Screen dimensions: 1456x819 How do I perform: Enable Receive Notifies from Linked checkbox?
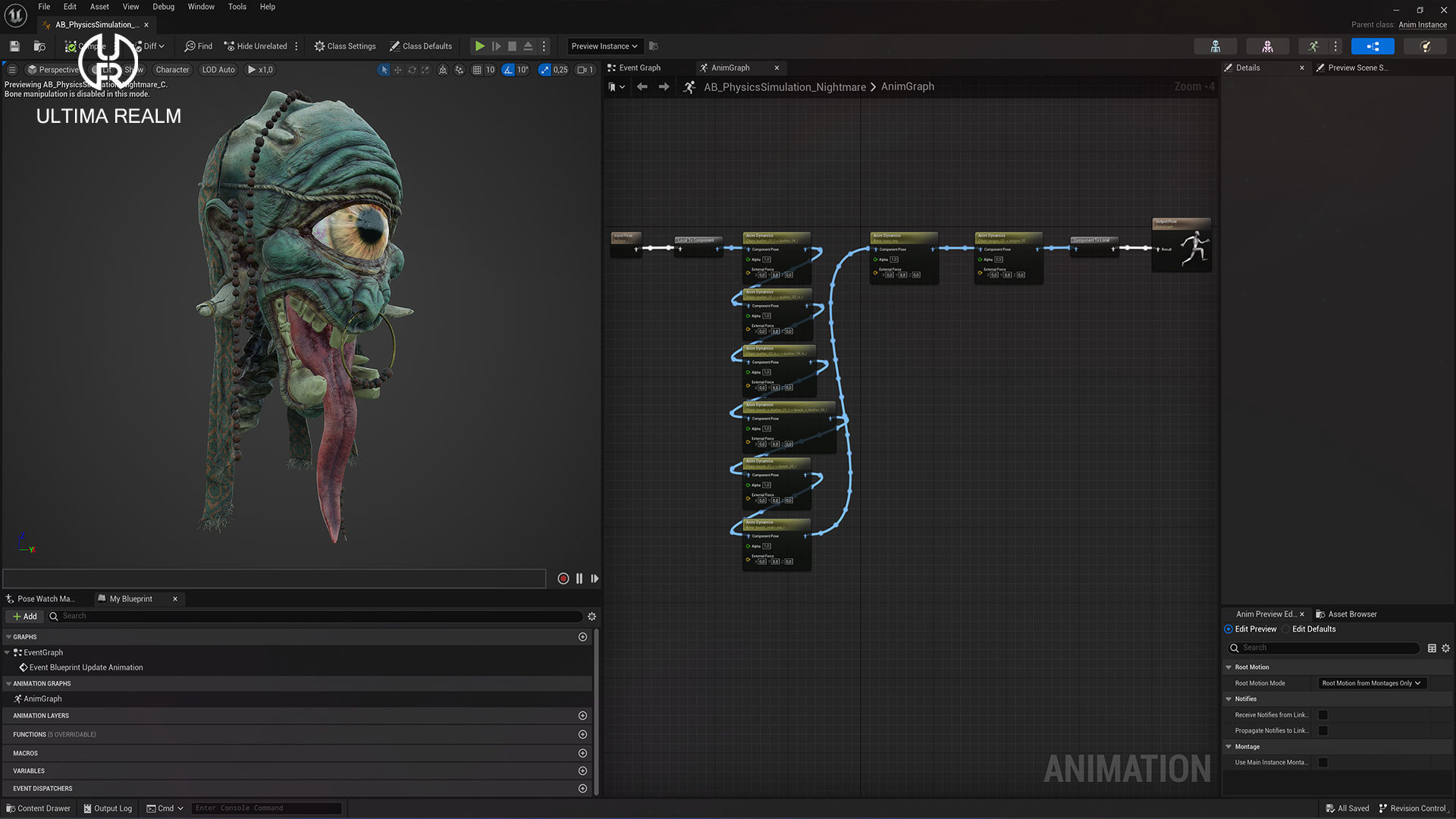pos(1323,715)
